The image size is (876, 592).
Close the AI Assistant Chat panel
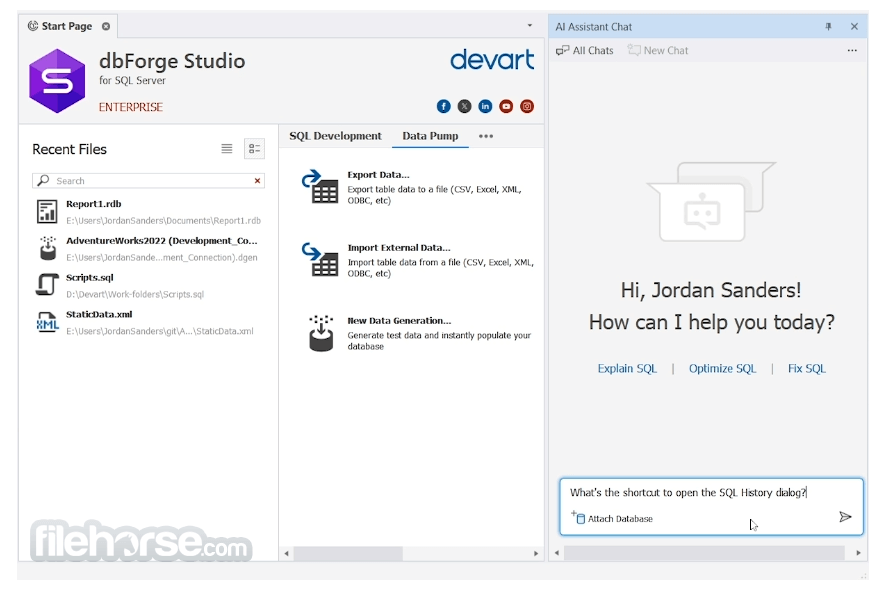coord(854,26)
